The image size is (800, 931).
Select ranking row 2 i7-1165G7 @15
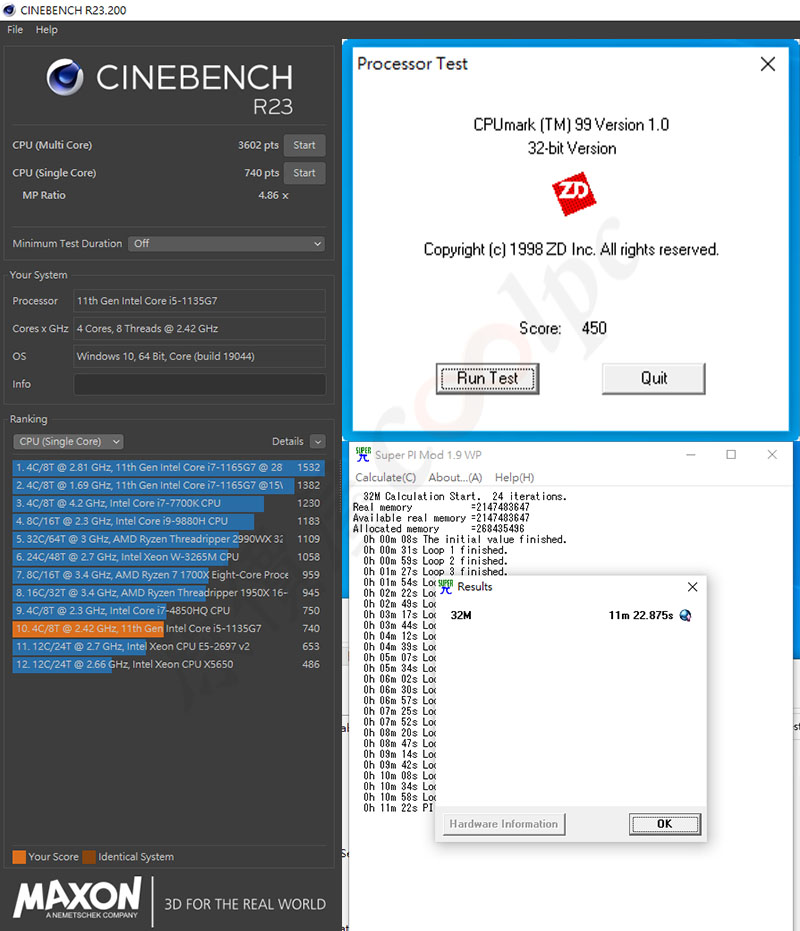[x=169, y=486]
